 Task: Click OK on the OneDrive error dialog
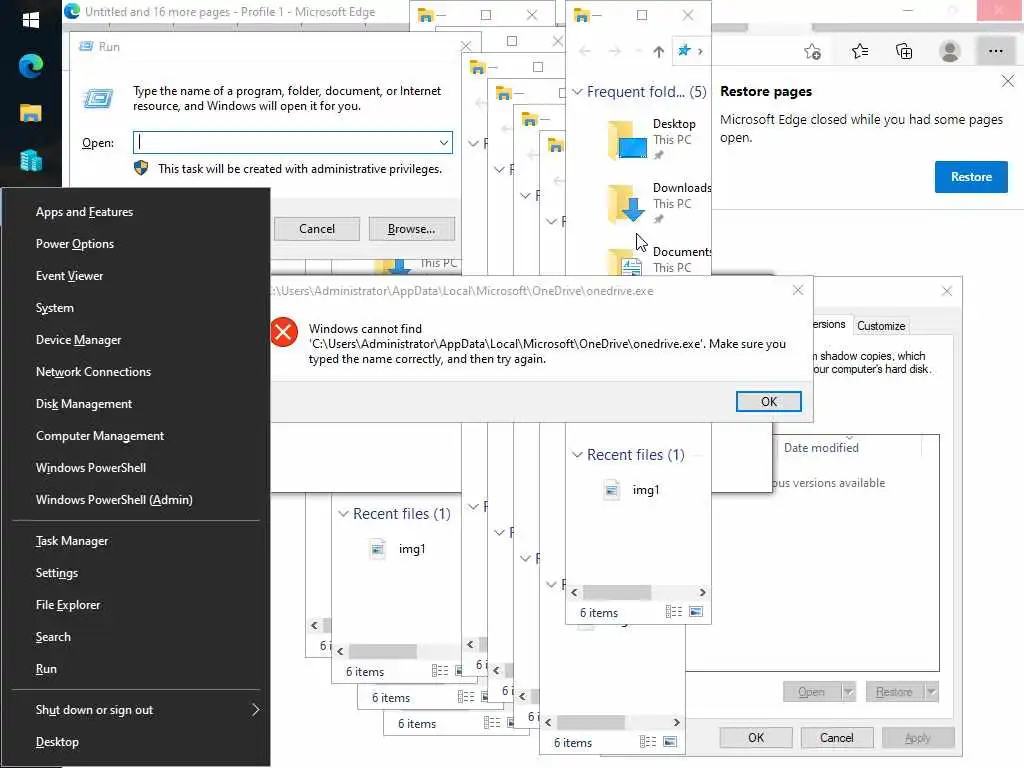pos(768,401)
